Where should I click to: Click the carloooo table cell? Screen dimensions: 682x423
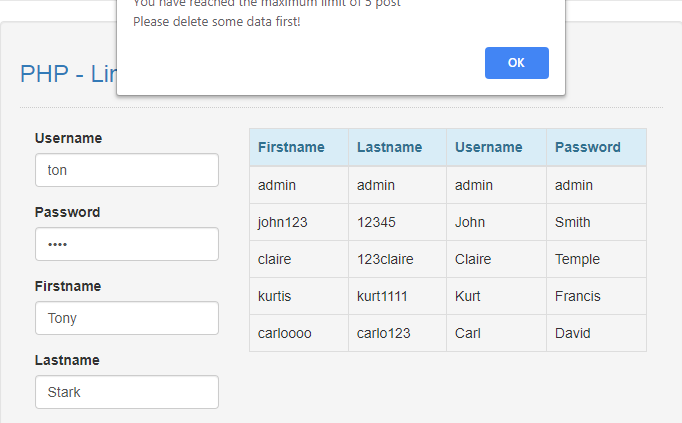(x=285, y=333)
